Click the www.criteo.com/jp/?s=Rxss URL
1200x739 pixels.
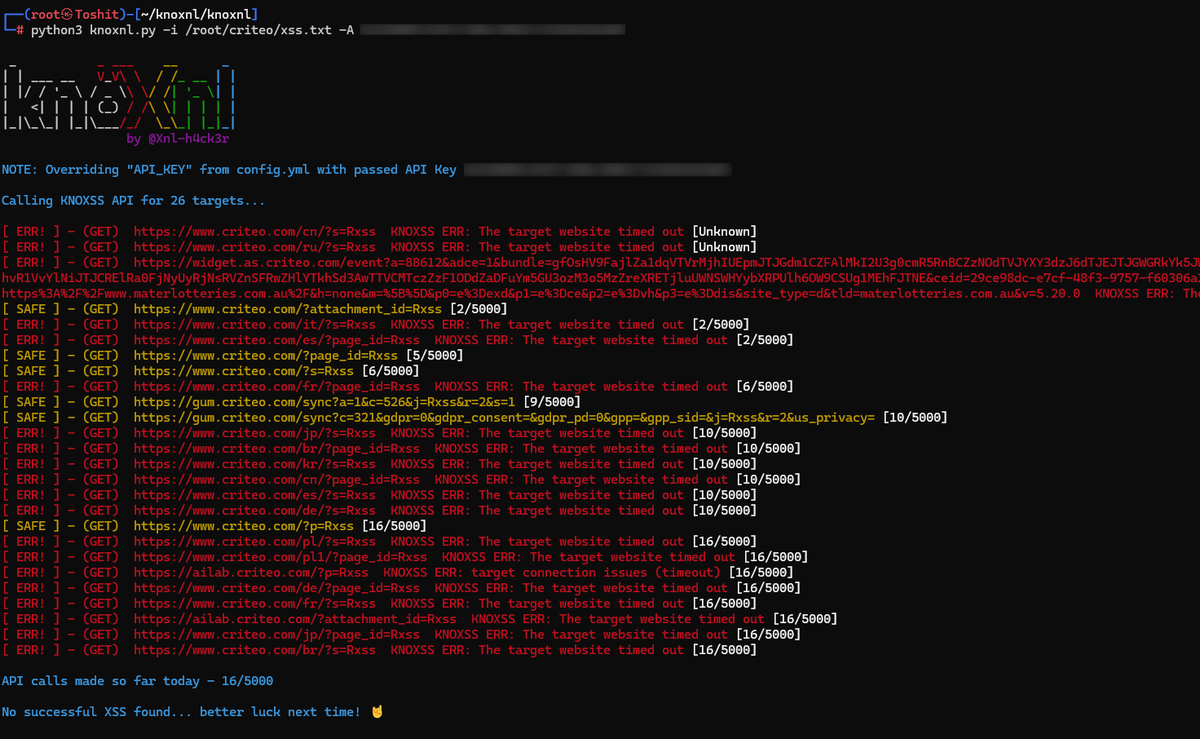click(255, 433)
